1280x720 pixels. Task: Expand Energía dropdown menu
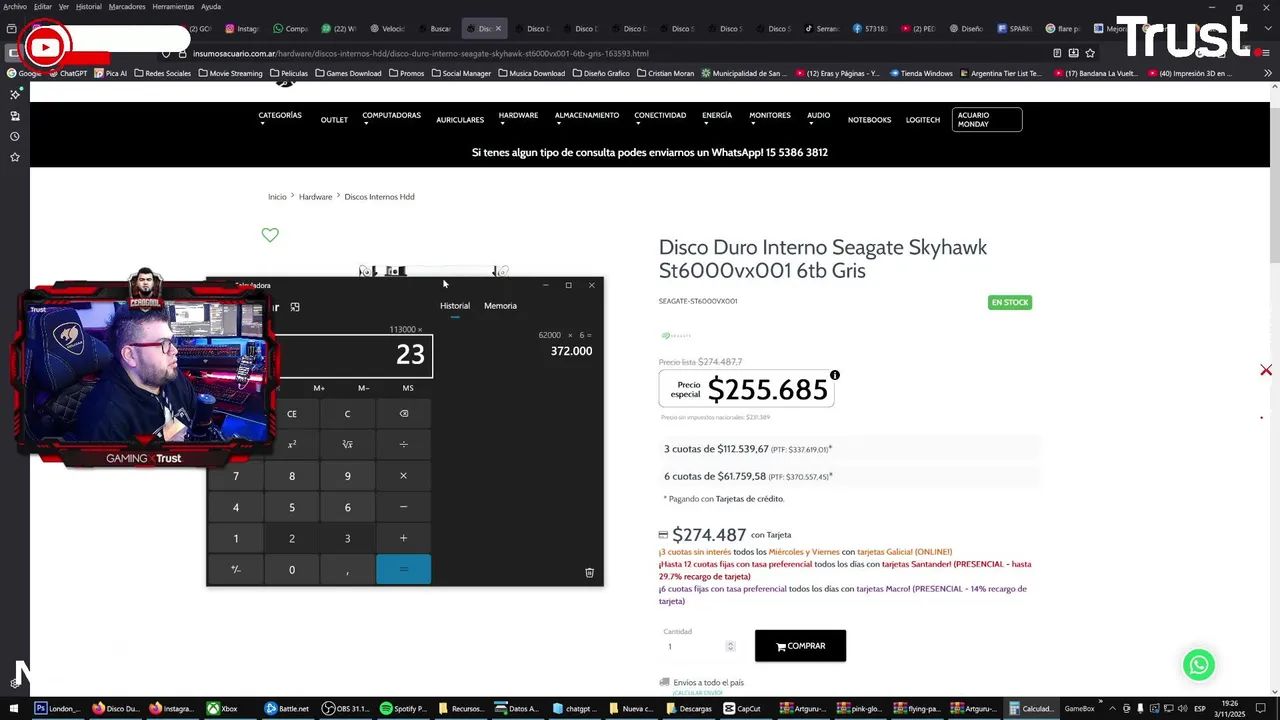pos(717,119)
